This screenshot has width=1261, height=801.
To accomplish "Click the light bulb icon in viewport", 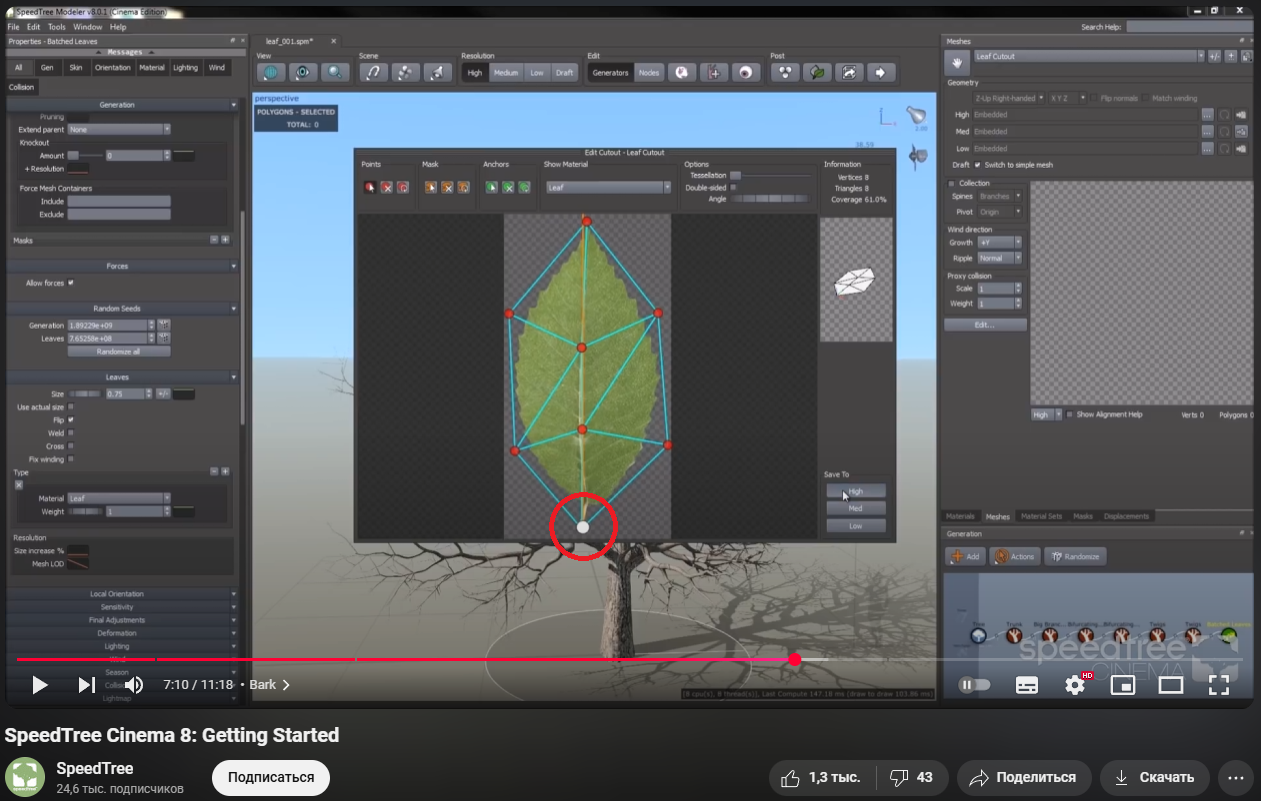I will pos(916,115).
